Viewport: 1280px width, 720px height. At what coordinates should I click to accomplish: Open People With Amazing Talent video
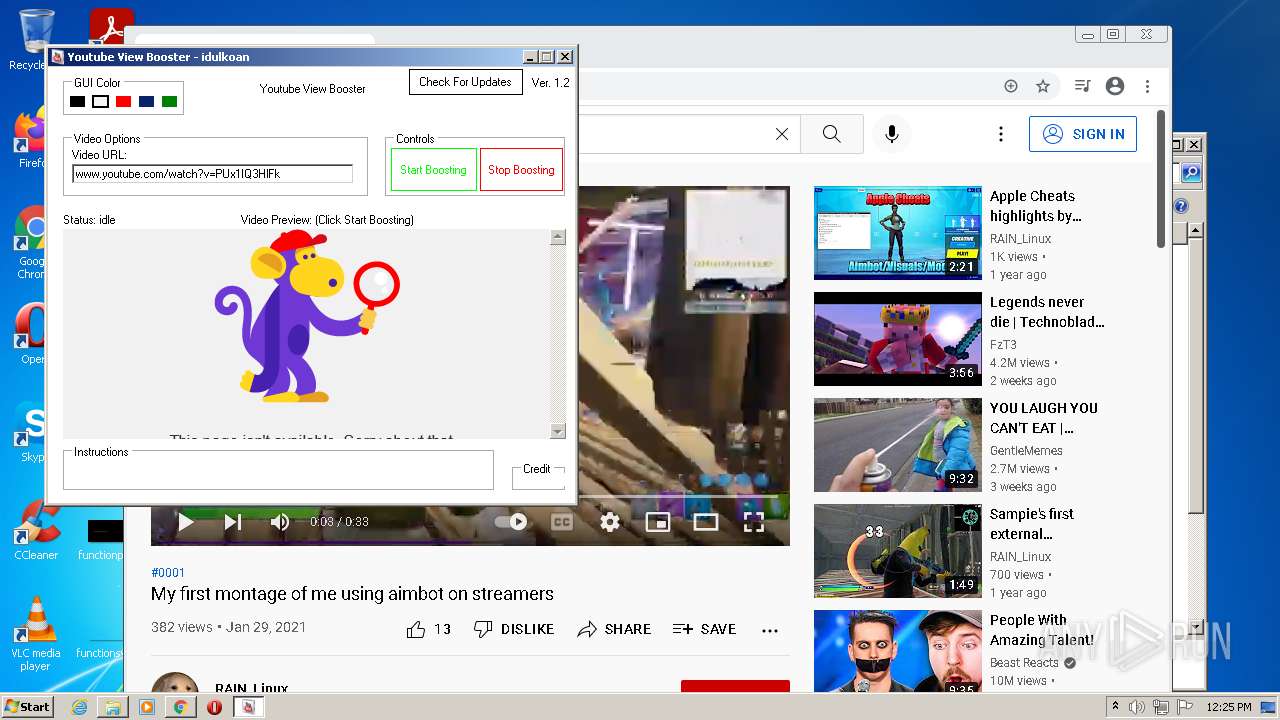(x=898, y=650)
